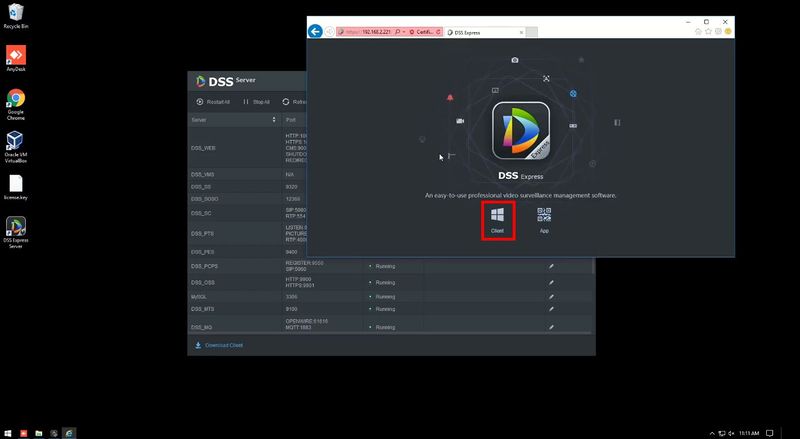This screenshot has width=800, height=439.
Task: Open the File Explorer taskbar icon
Action: 38,433
